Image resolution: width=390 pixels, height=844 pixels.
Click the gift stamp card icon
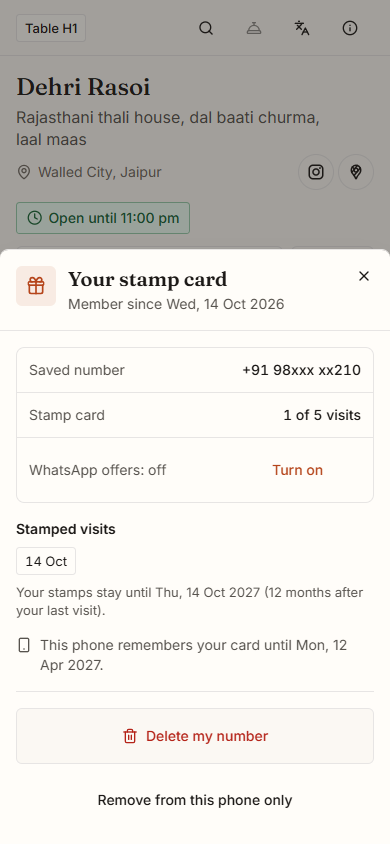pos(36,286)
